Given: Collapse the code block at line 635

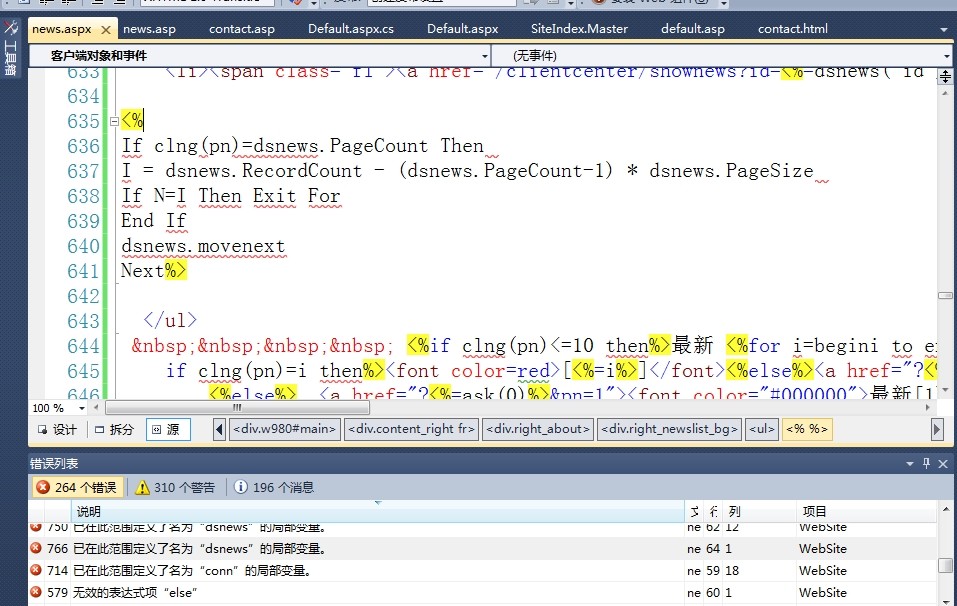Looking at the screenshot, I should coord(114,121).
